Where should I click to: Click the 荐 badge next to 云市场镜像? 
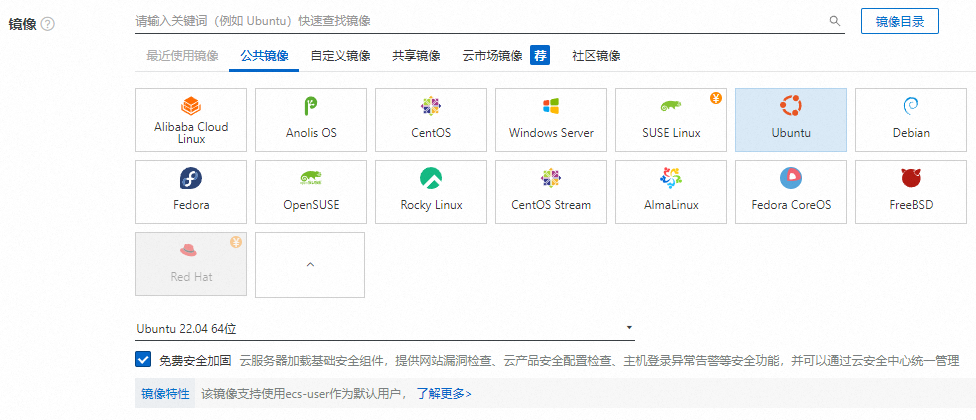(x=540, y=55)
